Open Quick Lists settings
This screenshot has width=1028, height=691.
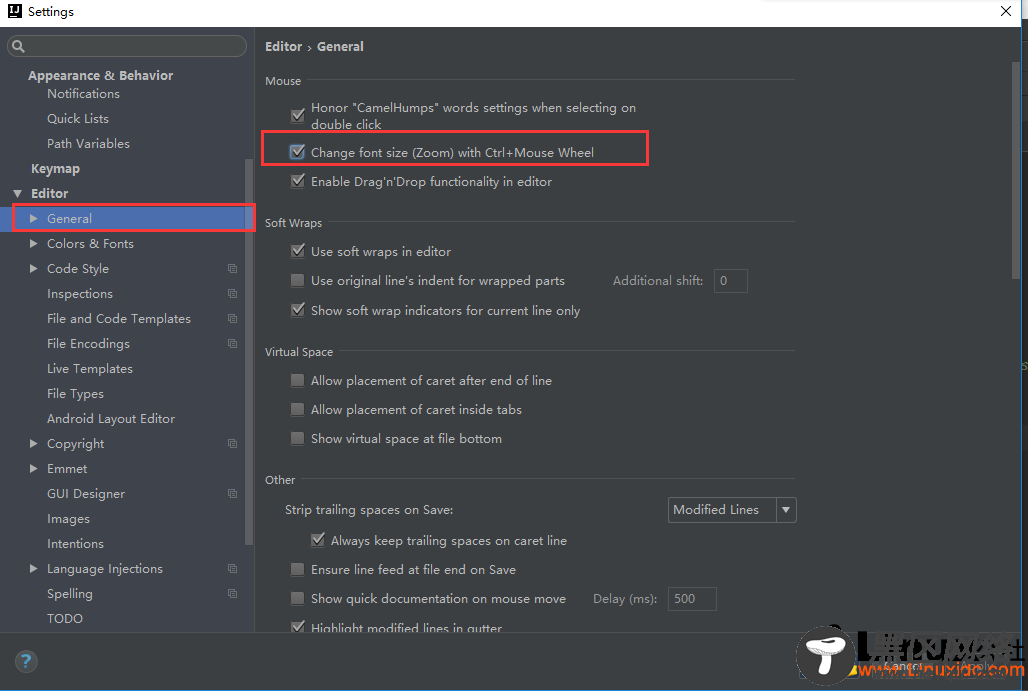(x=78, y=119)
